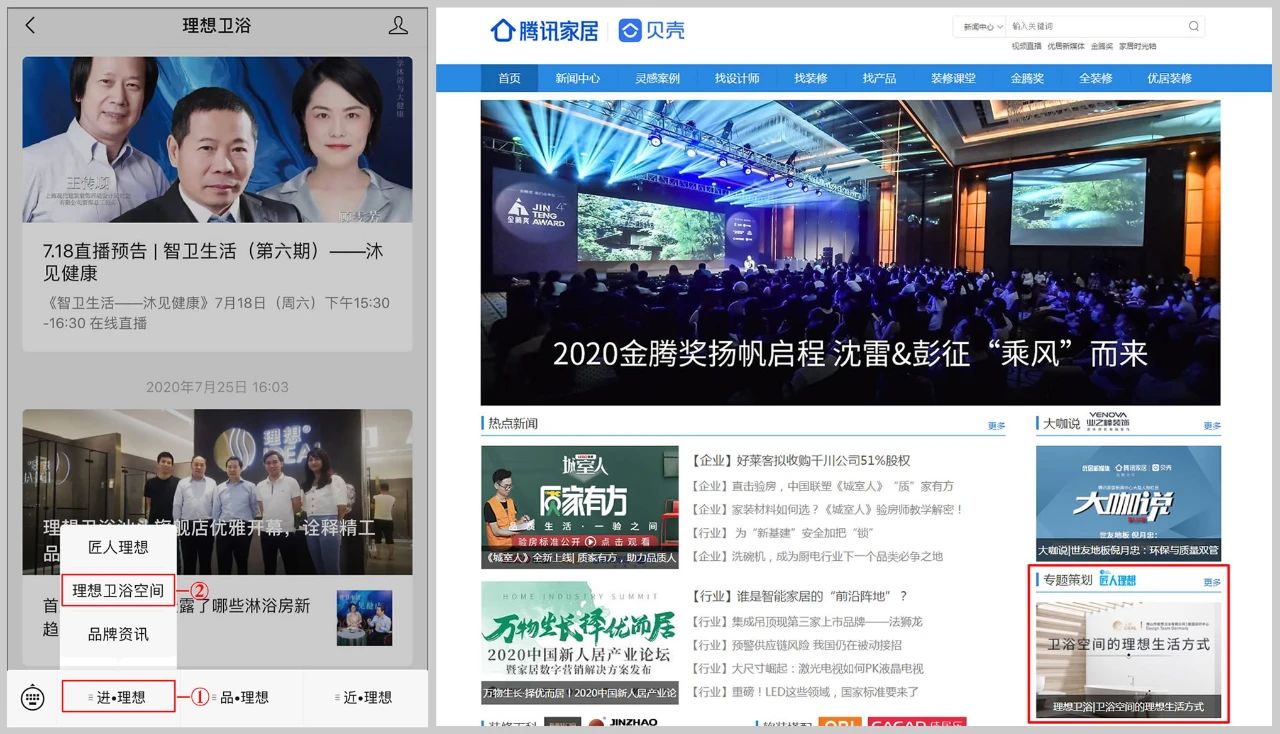Open the 2020金腾奖扬帆启程 hero banner
1280x734 pixels.
[850, 252]
